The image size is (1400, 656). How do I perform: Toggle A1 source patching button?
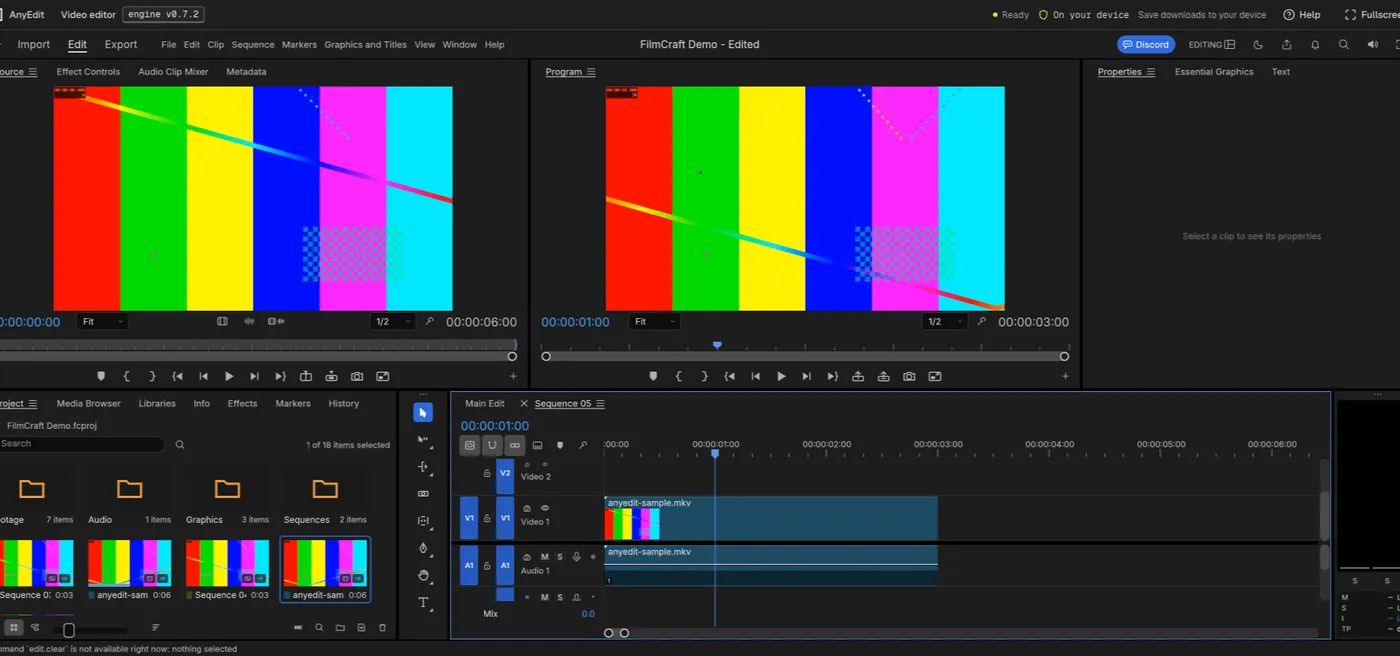pyautogui.click(x=469, y=565)
